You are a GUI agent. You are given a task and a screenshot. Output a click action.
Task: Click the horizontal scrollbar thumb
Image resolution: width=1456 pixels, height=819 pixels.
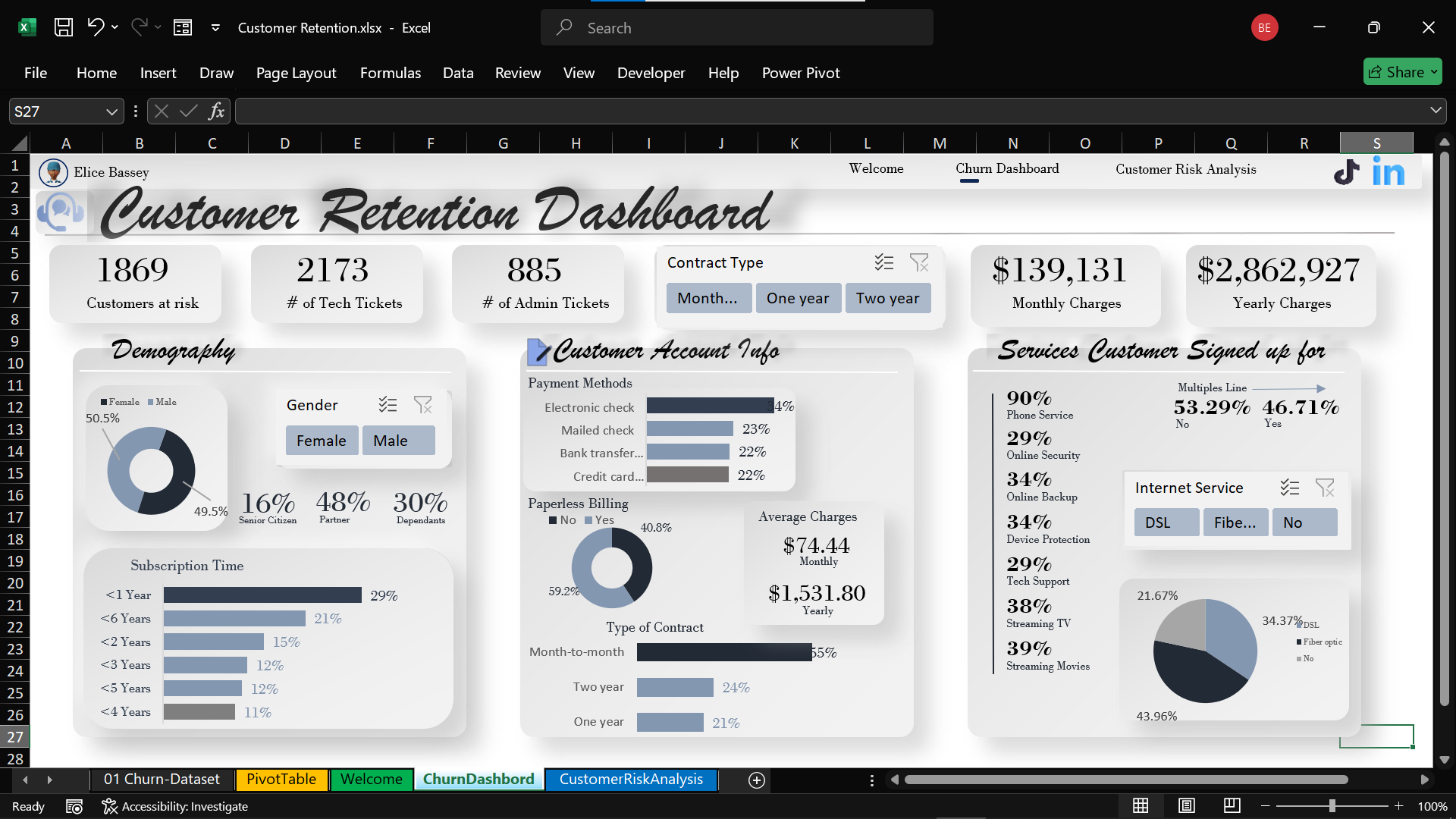pyautogui.click(x=1125, y=780)
